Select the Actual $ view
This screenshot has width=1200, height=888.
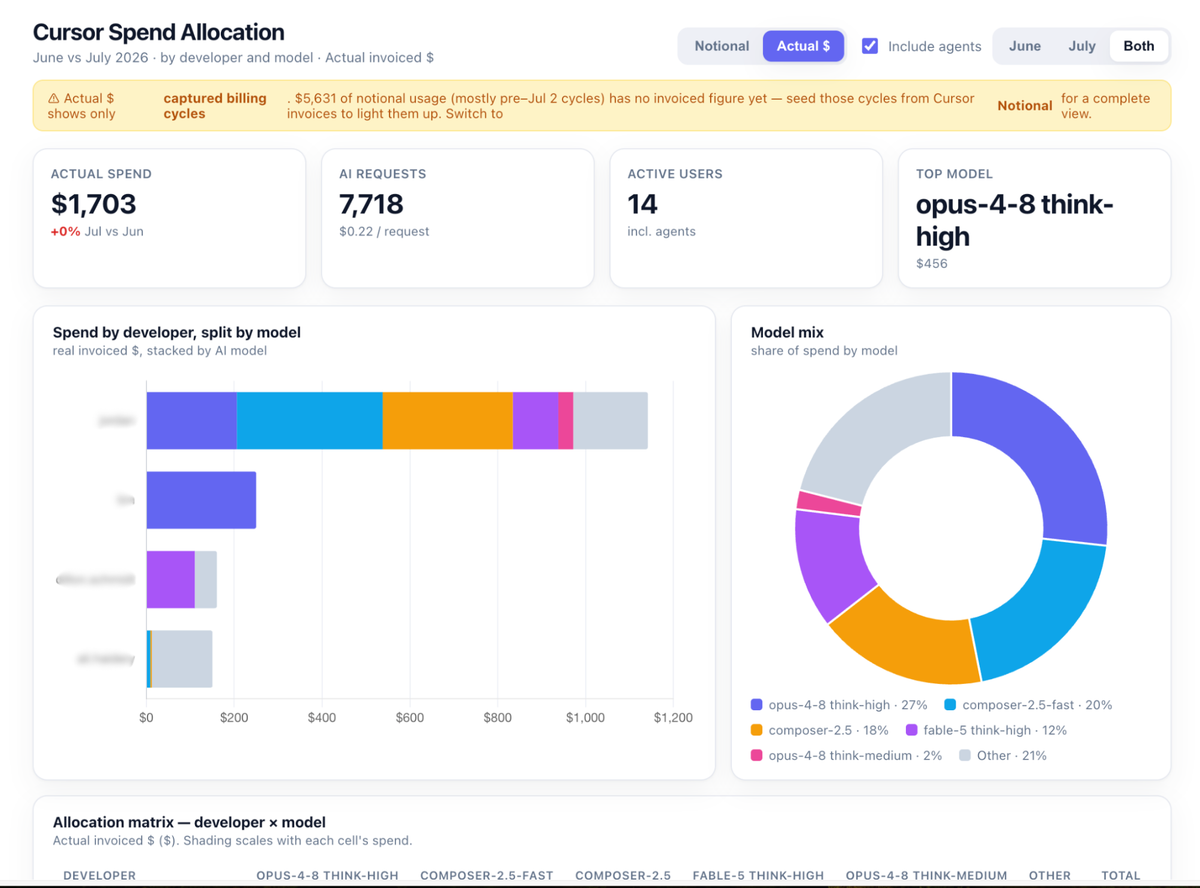click(x=803, y=46)
